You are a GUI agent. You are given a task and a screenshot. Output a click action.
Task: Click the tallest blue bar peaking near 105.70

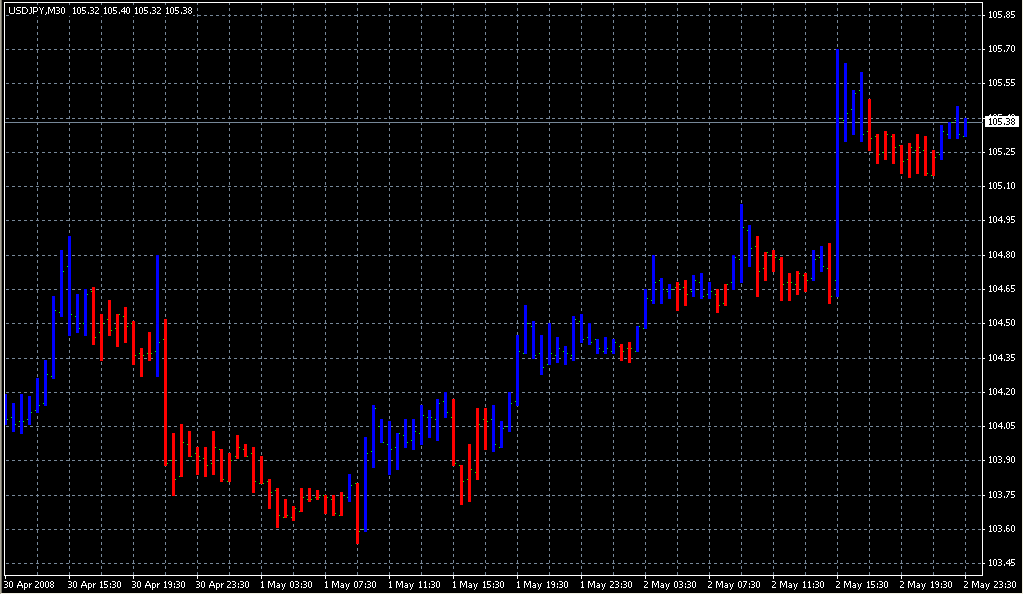point(837,170)
